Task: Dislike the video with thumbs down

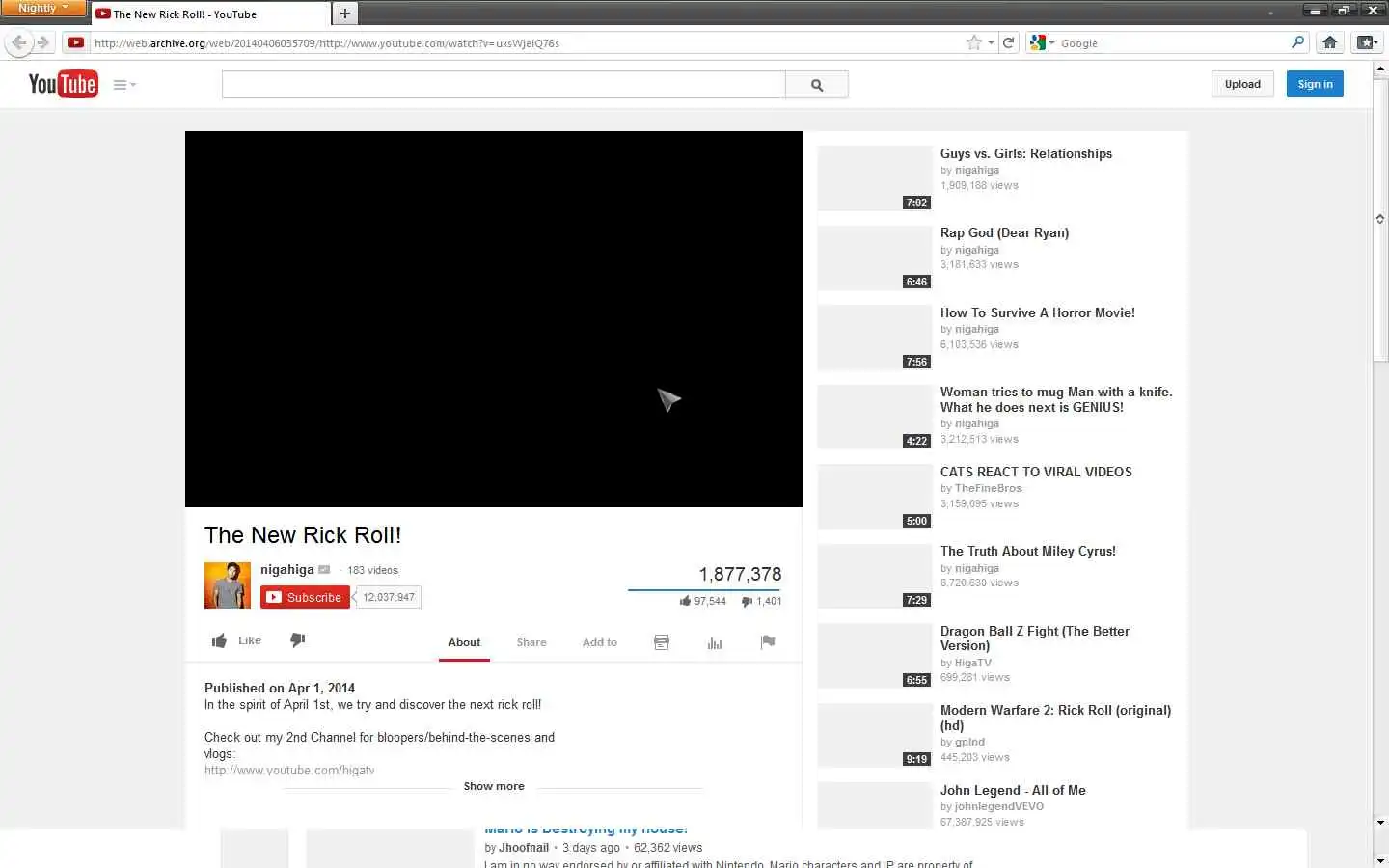Action: click(x=298, y=640)
